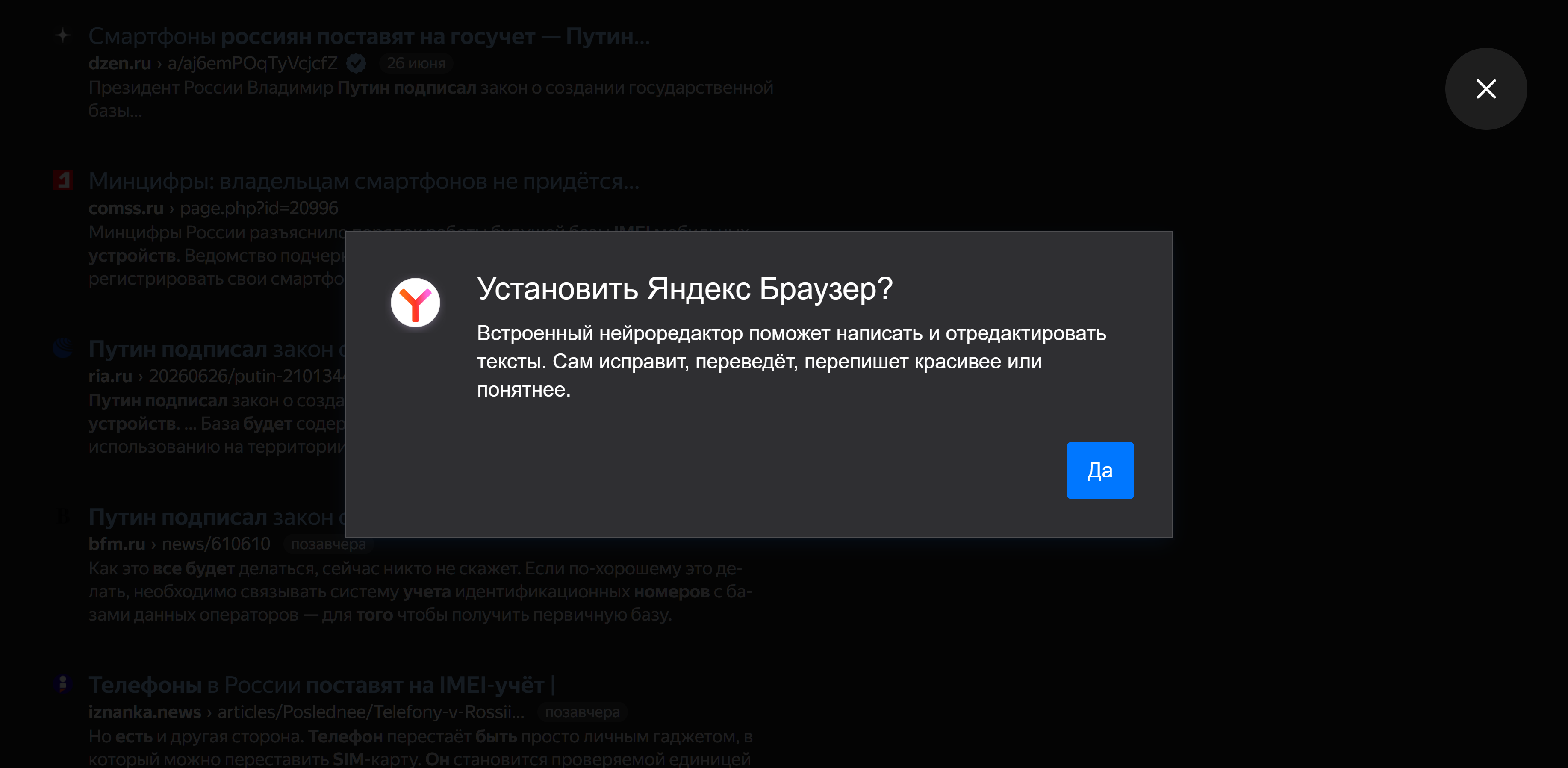Click the path news/610610
The height and width of the screenshot is (768, 1568).
[x=215, y=544]
